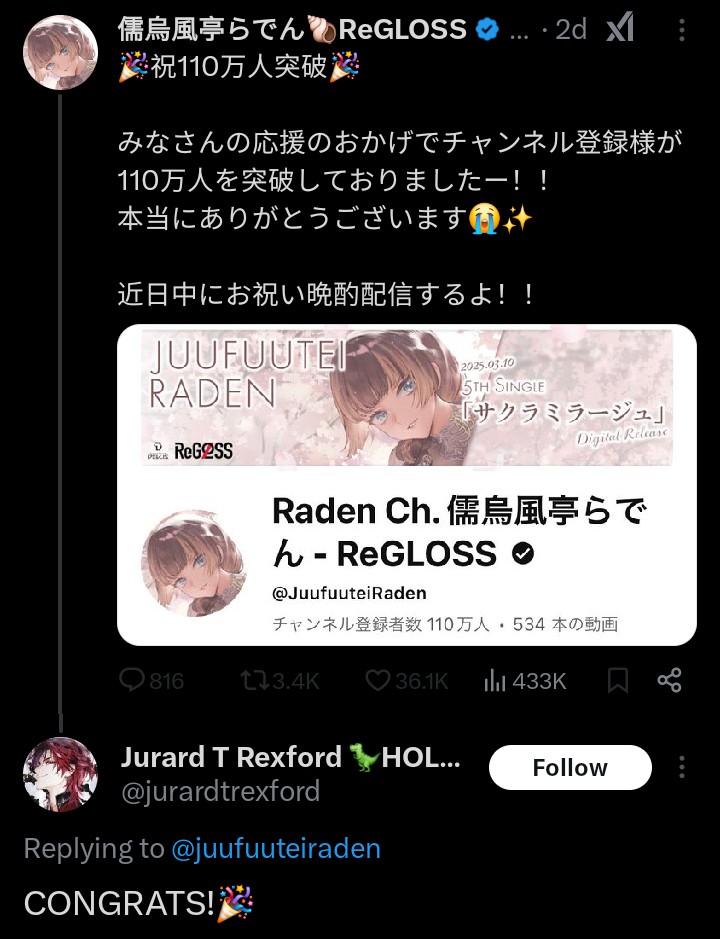View analytics showing 433K views
Image resolution: width=720 pixels, height=939 pixels.
point(525,681)
